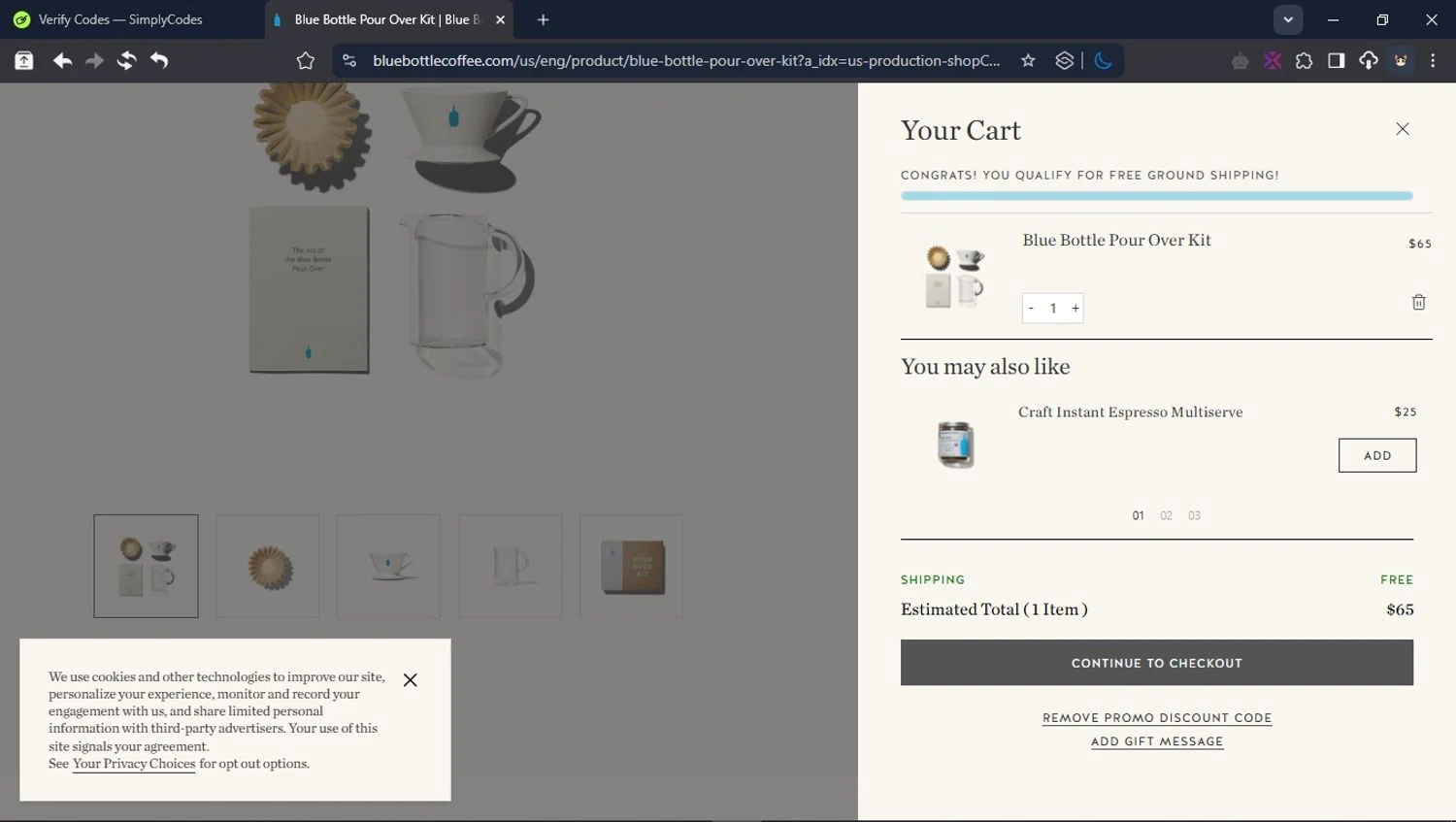The height and width of the screenshot is (822, 1456).
Task: Click the 'You may also like' heading
Action: 985,367
